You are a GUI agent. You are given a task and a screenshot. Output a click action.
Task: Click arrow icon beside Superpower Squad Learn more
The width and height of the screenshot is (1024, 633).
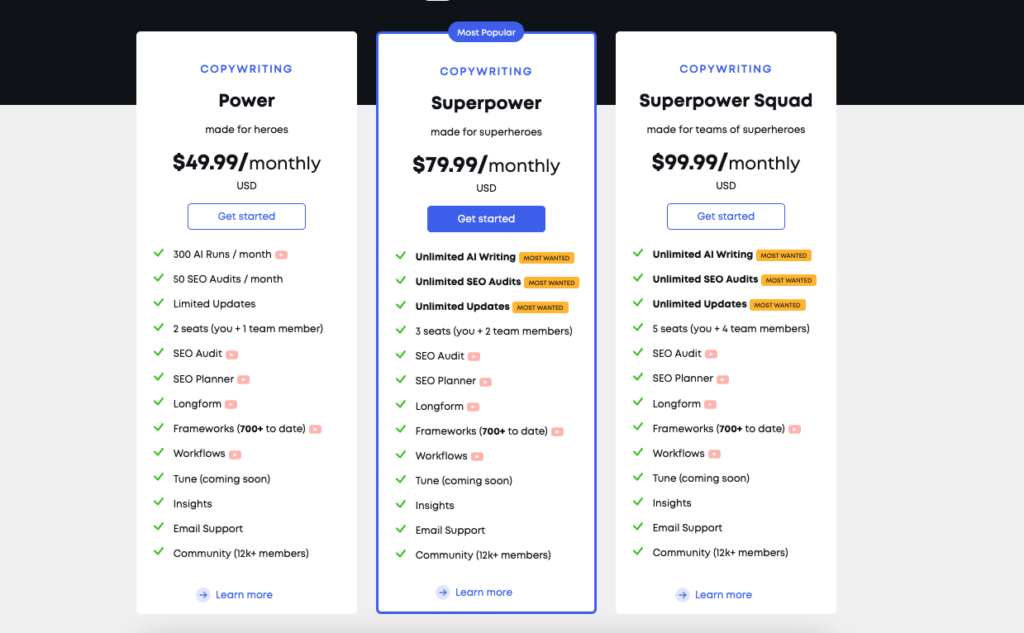[x=682, y=594]
